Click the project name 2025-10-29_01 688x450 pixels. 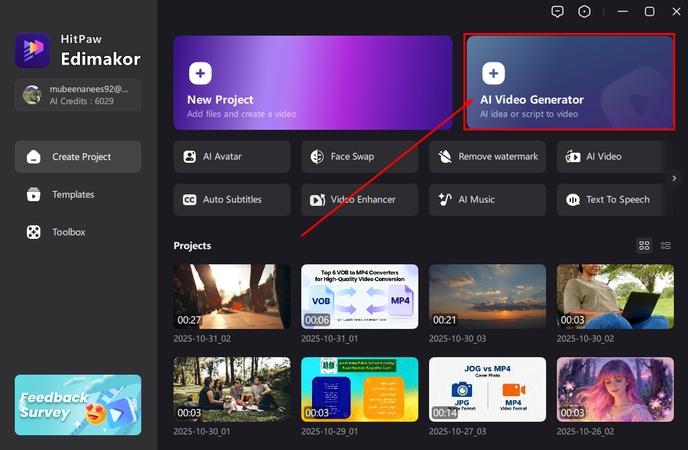pyautogui.click(x=330, y=432)
